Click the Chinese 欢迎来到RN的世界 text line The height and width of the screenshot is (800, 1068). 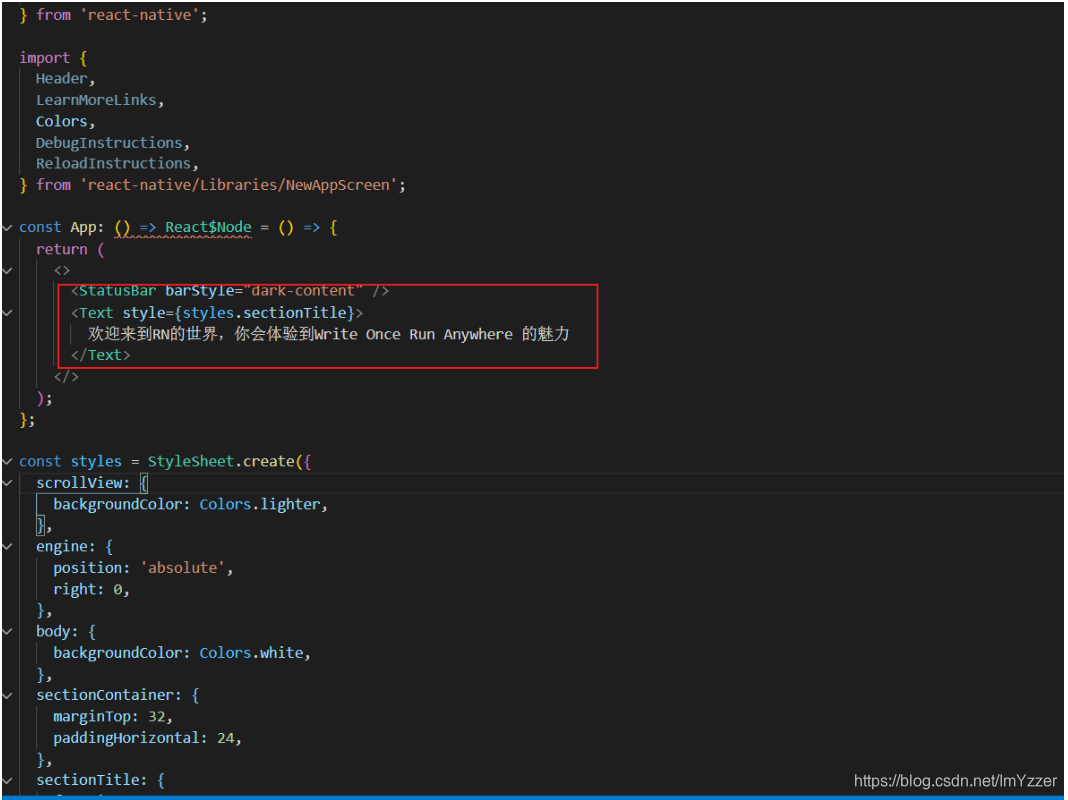tap(329, 334)
